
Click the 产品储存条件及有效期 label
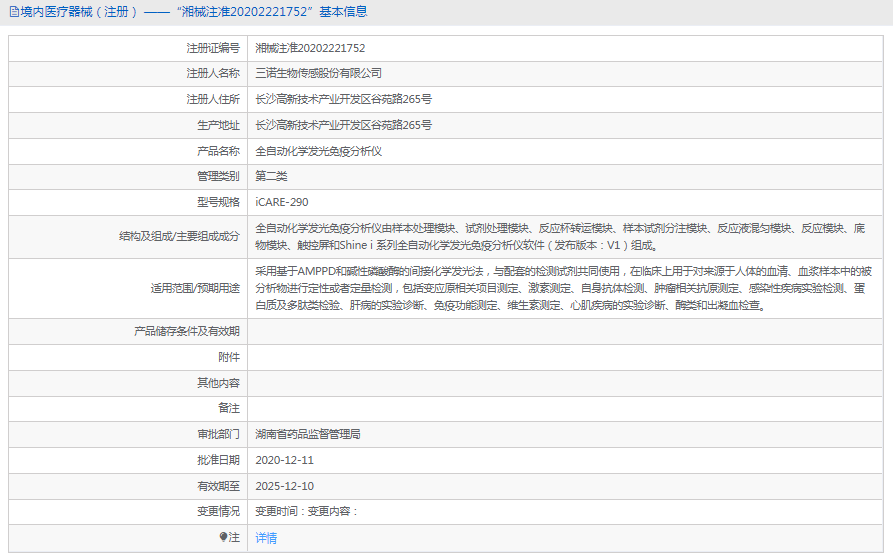(187, 331)
